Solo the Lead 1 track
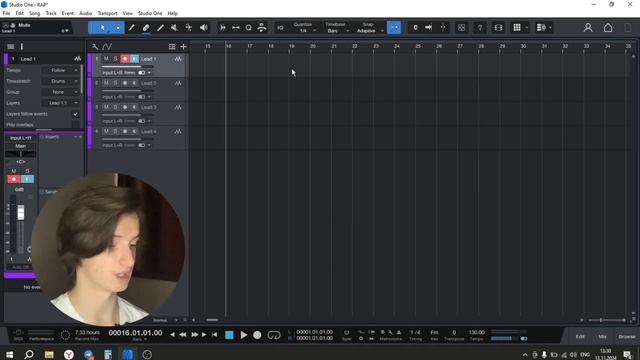 116,59
